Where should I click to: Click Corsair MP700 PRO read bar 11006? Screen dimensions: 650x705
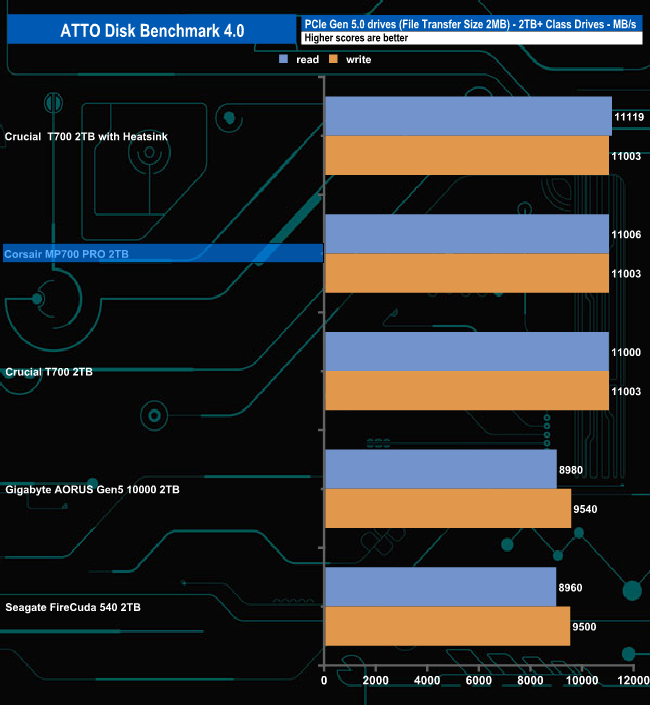point(467,234)
